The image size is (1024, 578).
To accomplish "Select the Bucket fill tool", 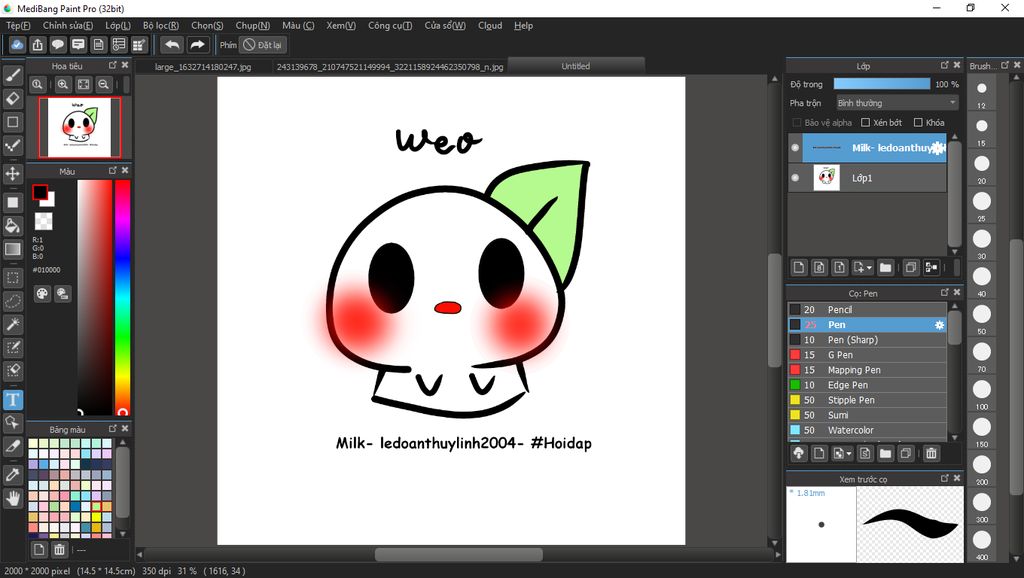I will pos(13,226).
